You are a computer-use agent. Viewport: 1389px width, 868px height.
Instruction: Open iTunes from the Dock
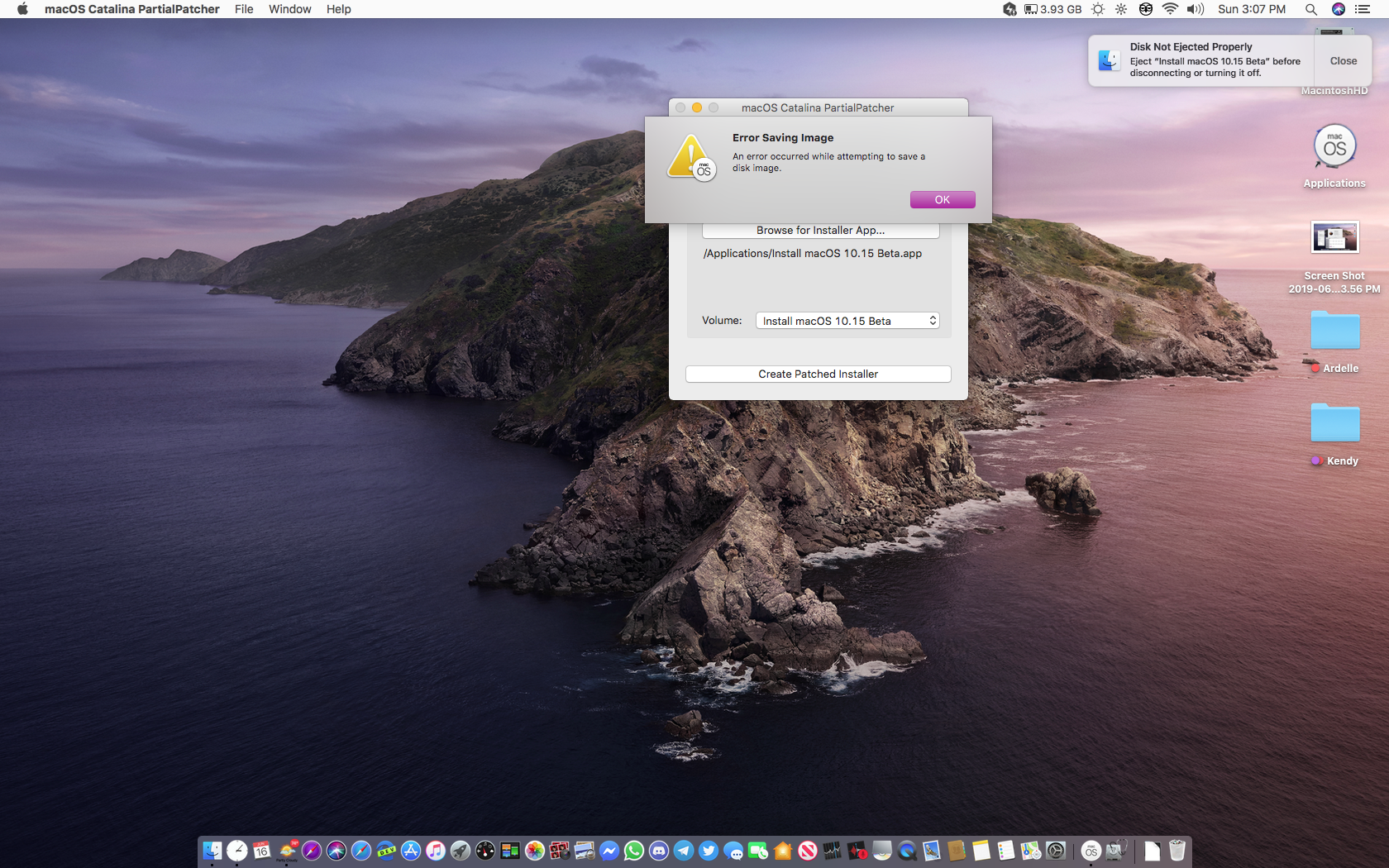(436, 851)
